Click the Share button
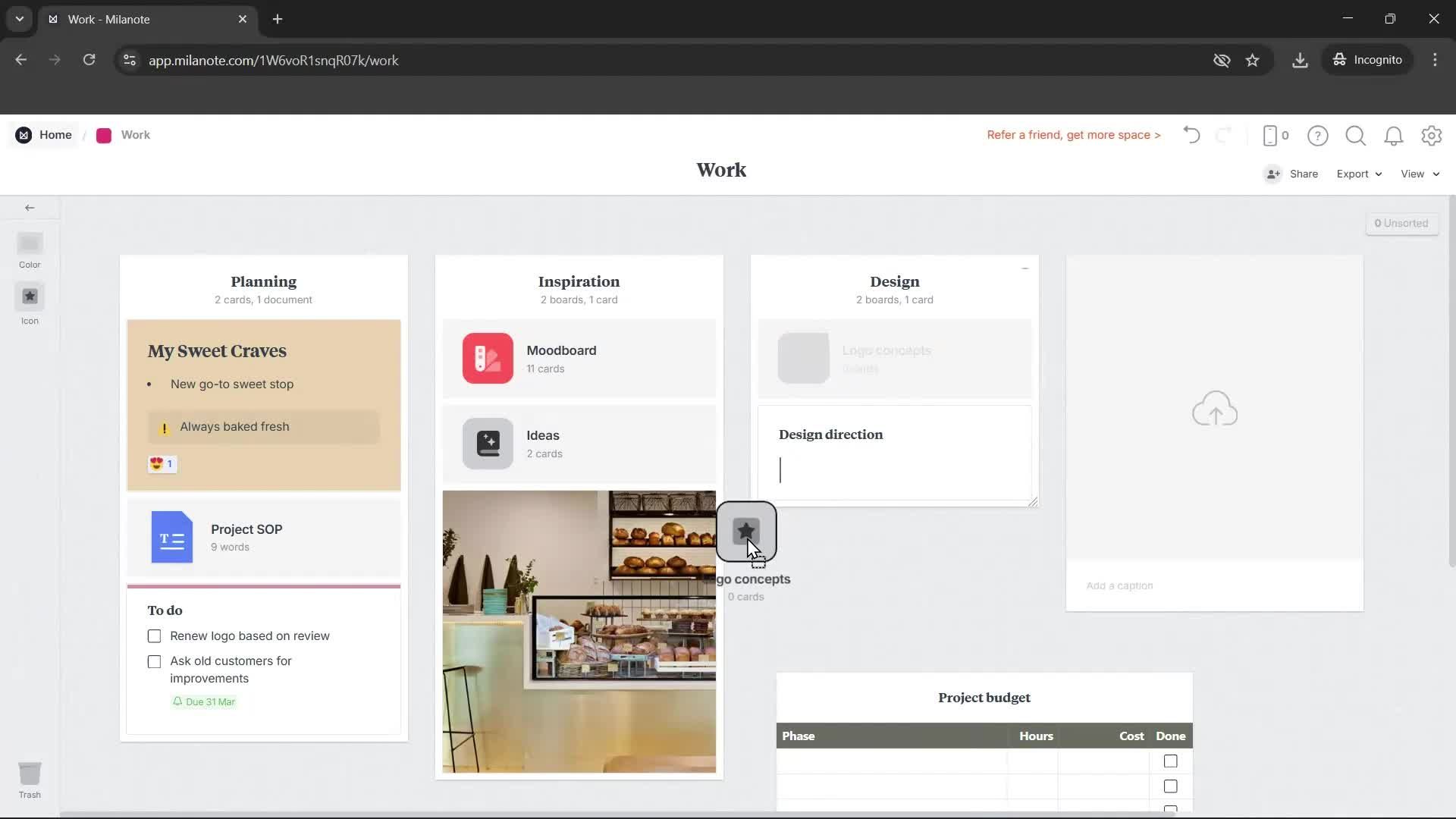Screen dimensions: 1456x819 pos(1303,174)
